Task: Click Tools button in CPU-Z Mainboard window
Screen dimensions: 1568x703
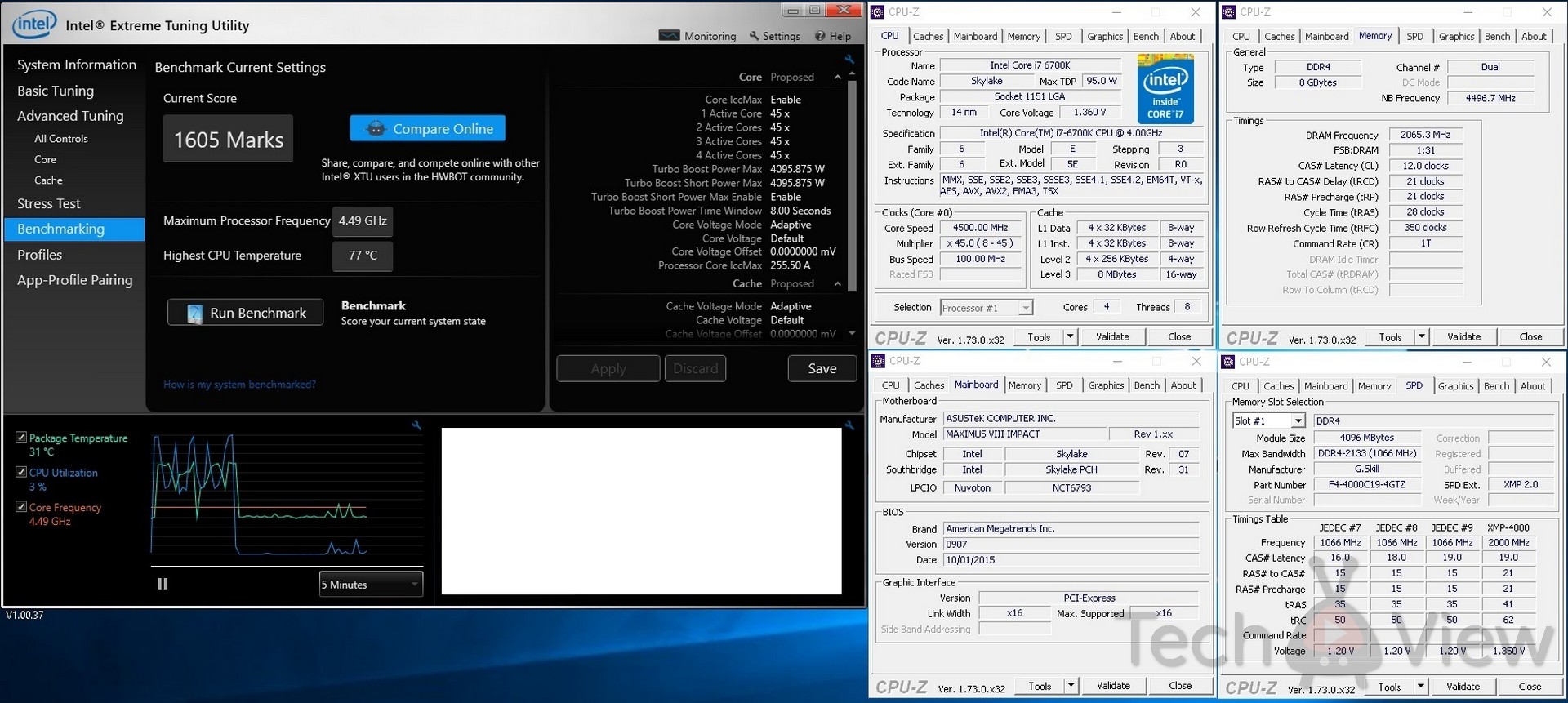Action: point(1040,686)
